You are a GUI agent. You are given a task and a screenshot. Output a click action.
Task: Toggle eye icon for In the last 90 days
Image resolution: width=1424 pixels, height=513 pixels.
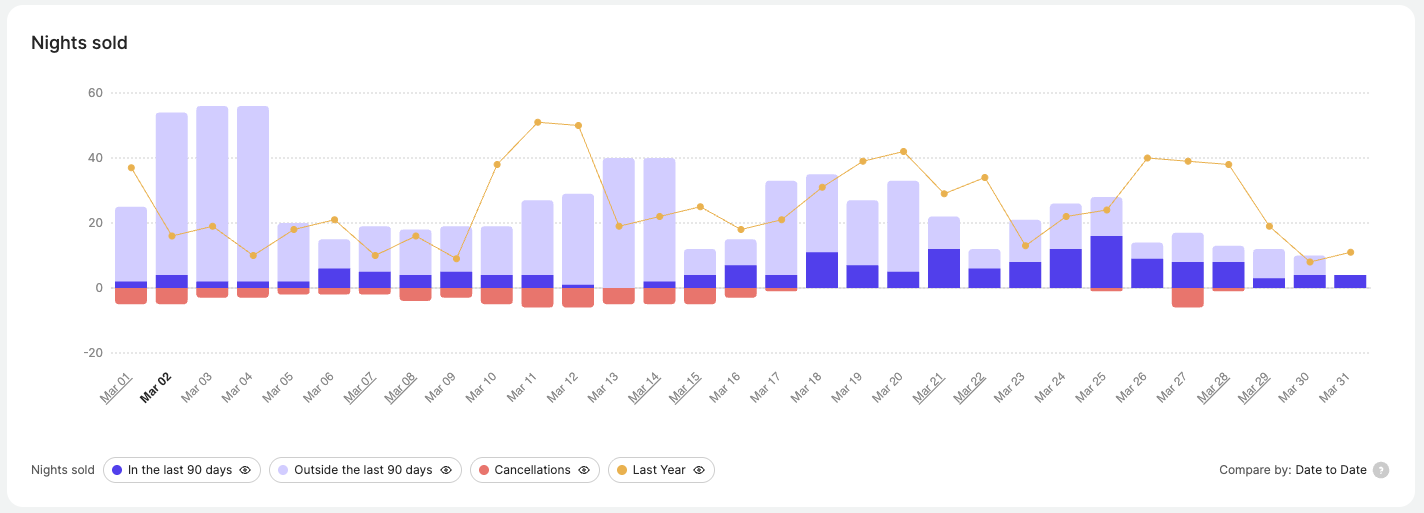tap(245, 470)
